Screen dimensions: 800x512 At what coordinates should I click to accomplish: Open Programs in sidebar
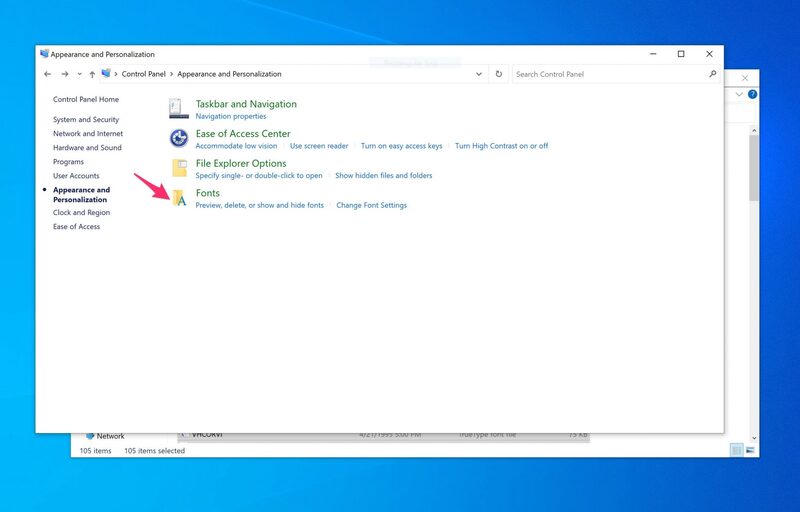[68, 162]
